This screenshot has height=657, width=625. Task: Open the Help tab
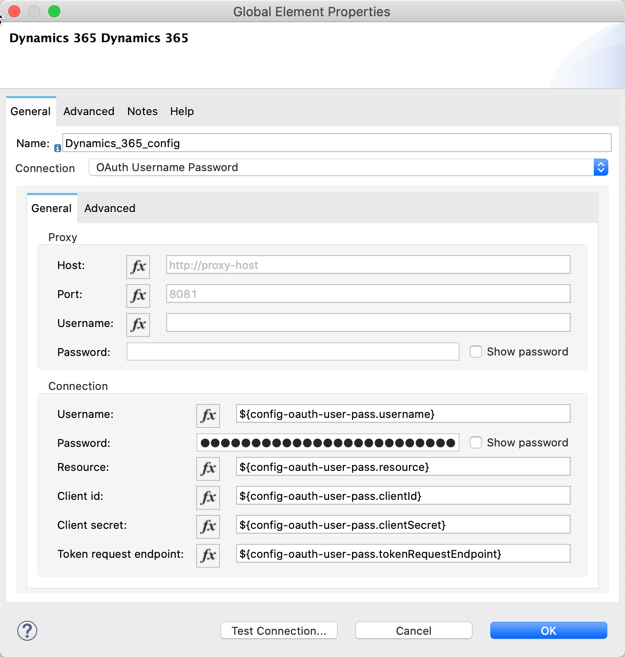click(x=182, y=112)
